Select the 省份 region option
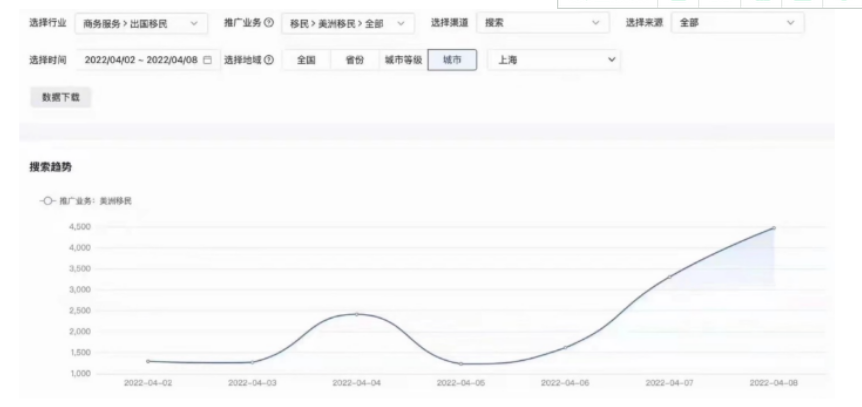Viewport: 862px width, 407px height. point(353,61)
